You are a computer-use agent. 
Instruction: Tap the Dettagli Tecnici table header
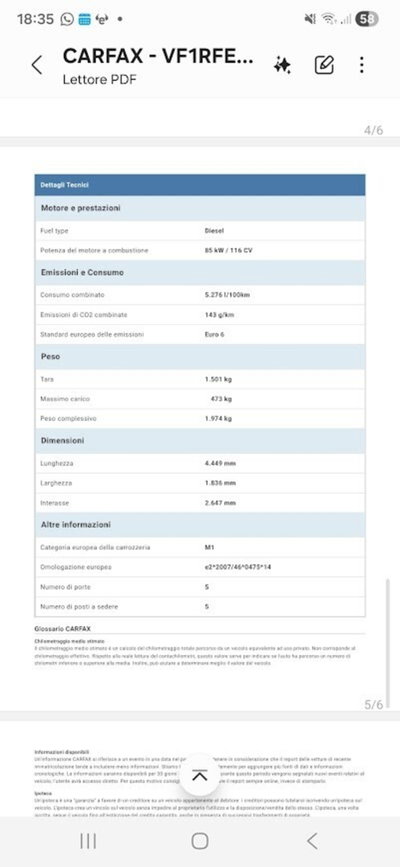(200, 185)
